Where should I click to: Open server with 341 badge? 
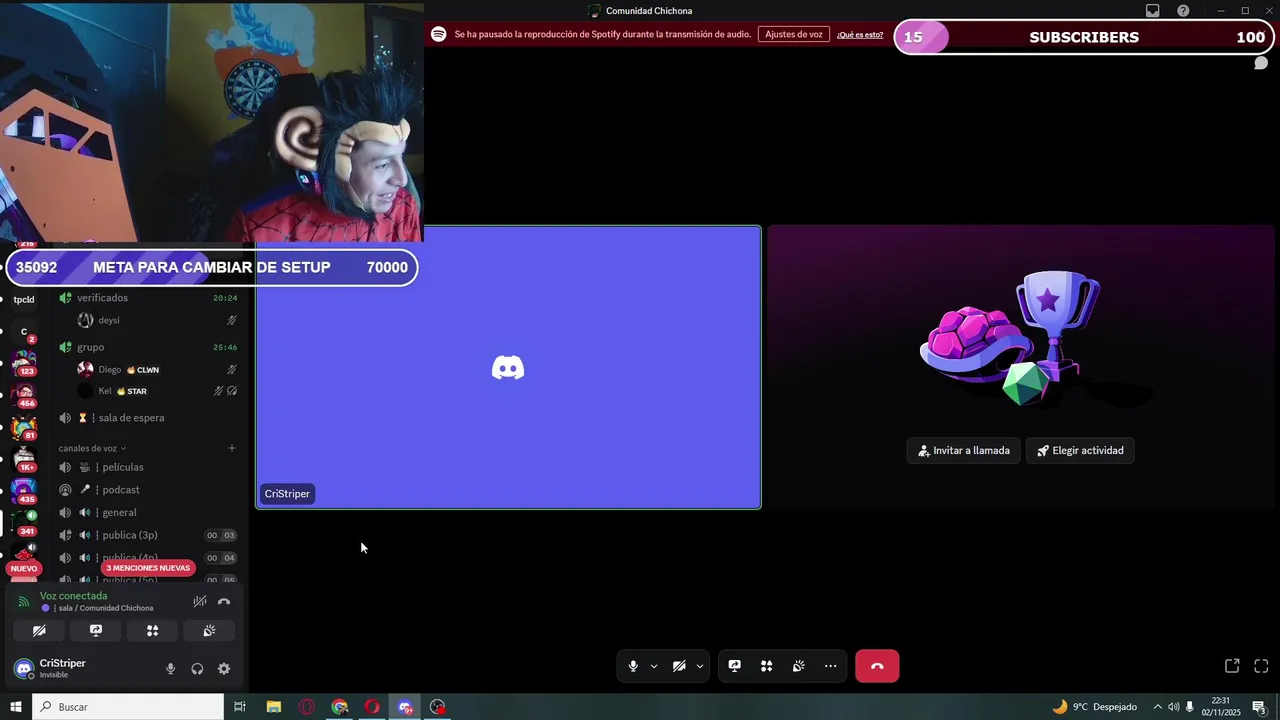pyautogui.click(x=24, y=524)
